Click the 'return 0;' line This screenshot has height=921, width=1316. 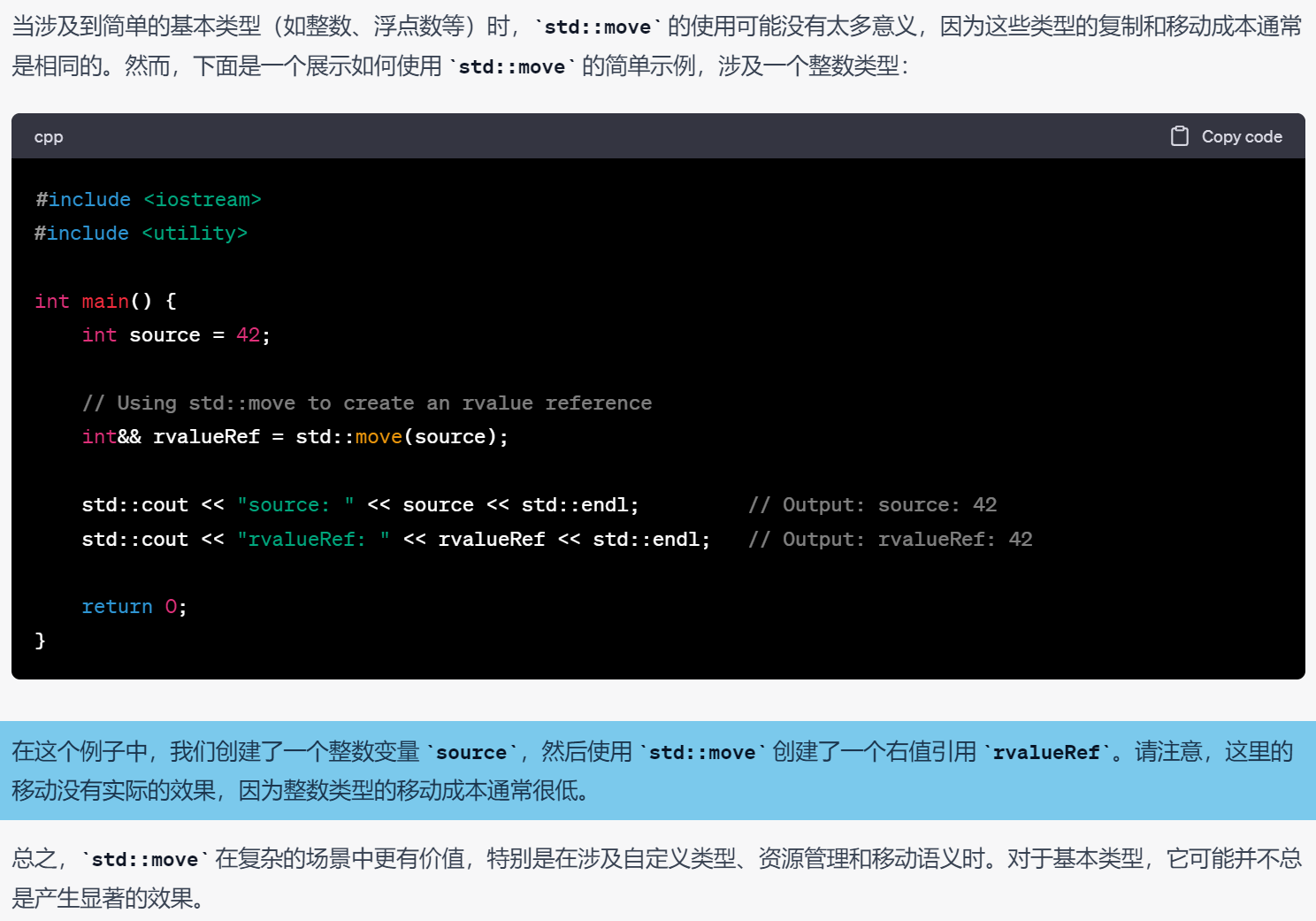click(134, 607)
